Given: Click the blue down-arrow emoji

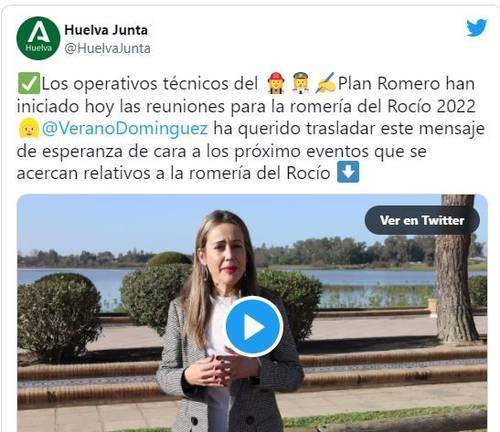Looking at the screenshot, I should (348, 172).
